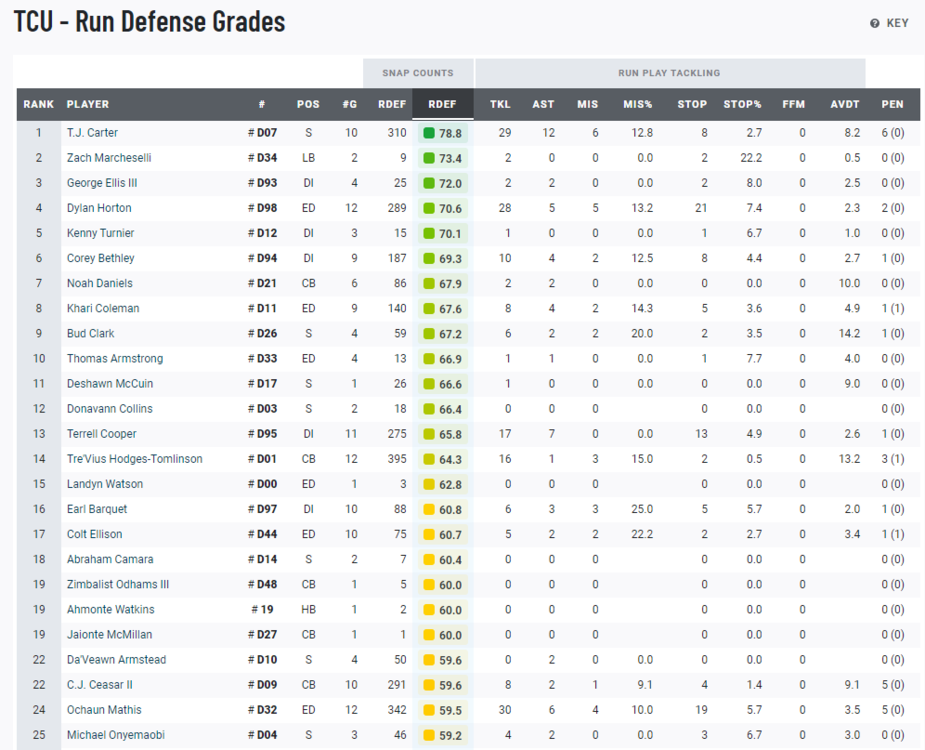The image size is (925, 750).
Task: Open Dylan Horton player link
Action: click(99, 208)
